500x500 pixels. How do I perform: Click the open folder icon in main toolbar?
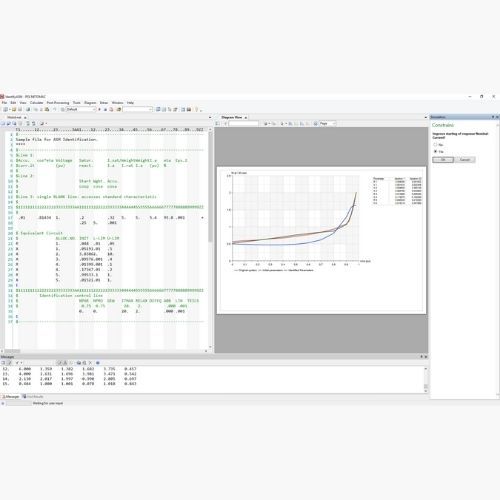tap(14, 109)
